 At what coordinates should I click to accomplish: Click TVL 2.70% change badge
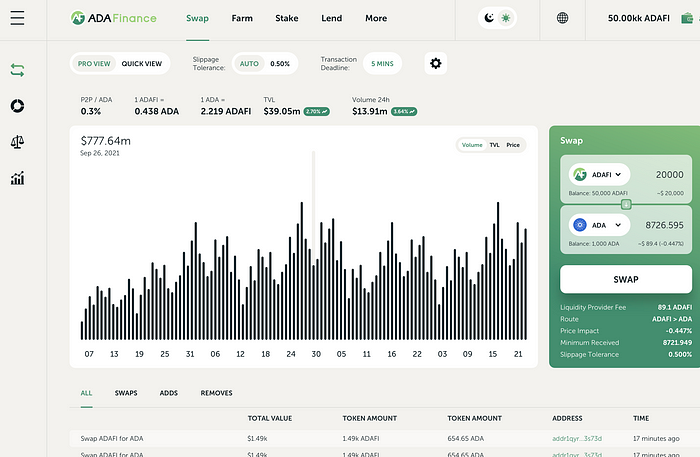tap(317, 112)
